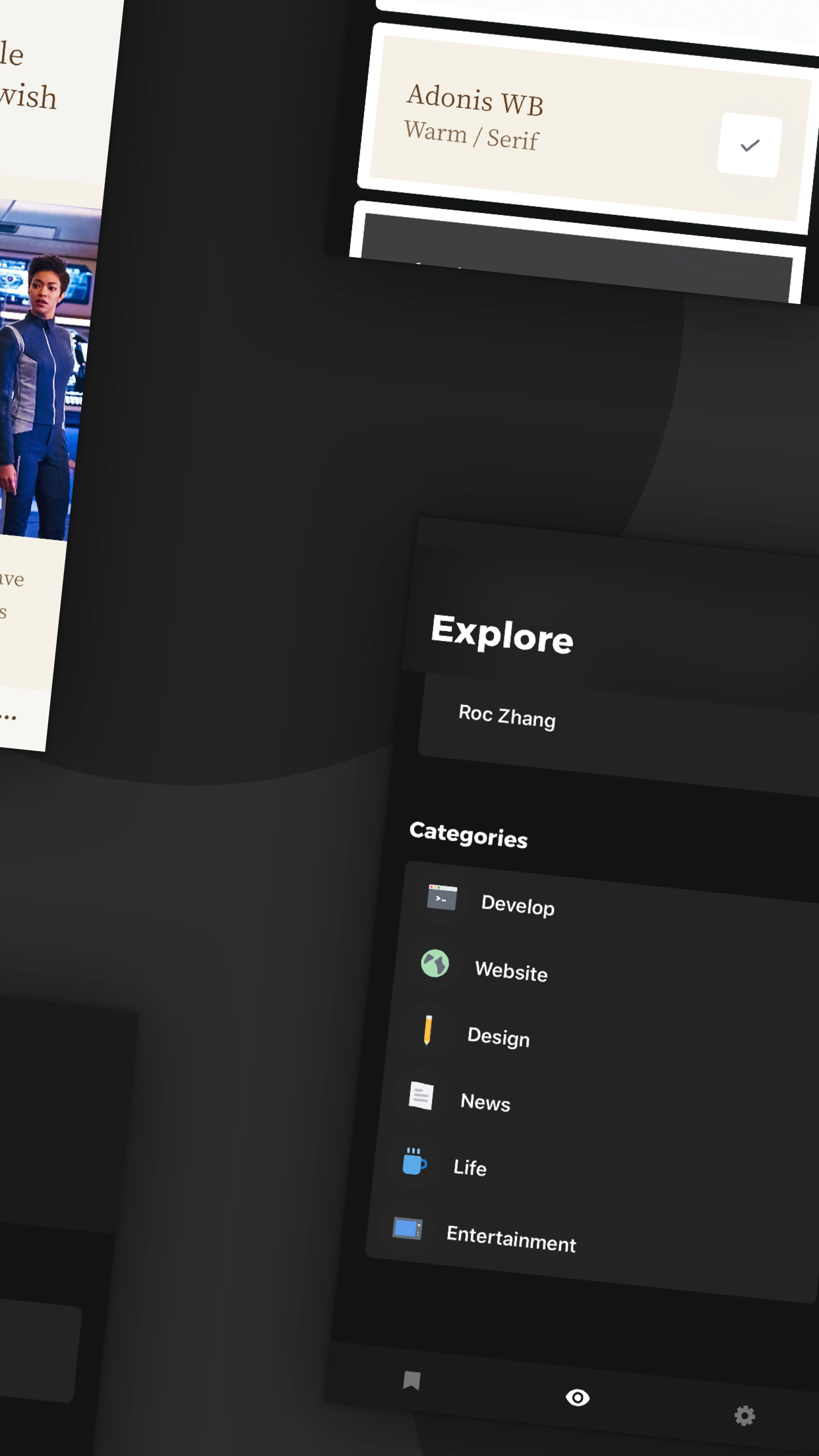
Task: Open the bookmarks tab icon
Action: 411,1380
